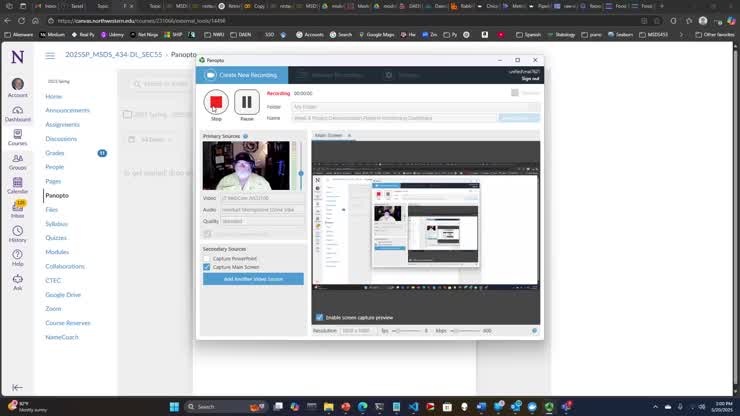740x416 pixels.
Task: Open the Audio source dropdown
Action: coord(262,210)
